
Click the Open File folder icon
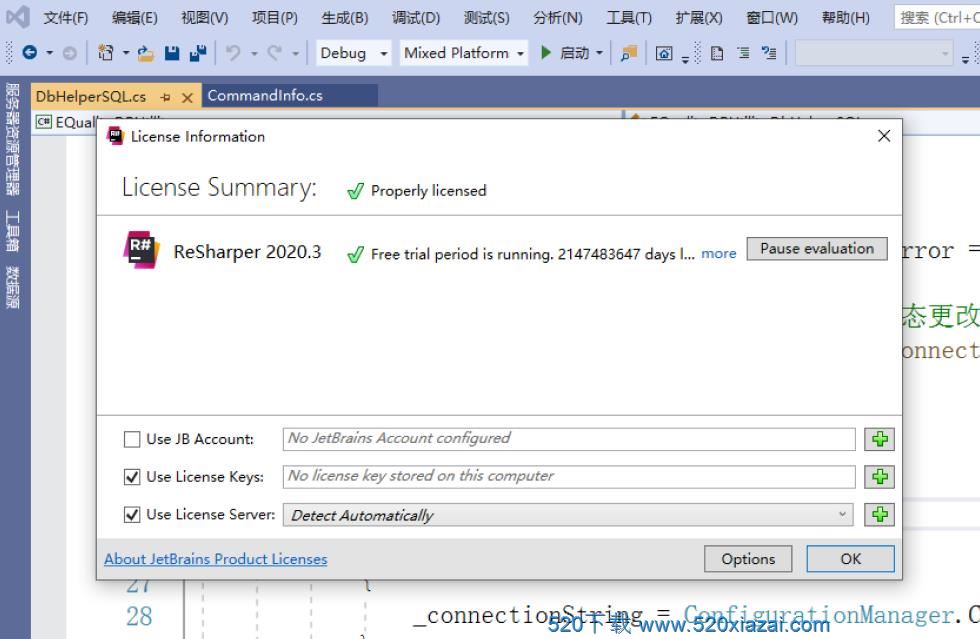tap(146, 53)
